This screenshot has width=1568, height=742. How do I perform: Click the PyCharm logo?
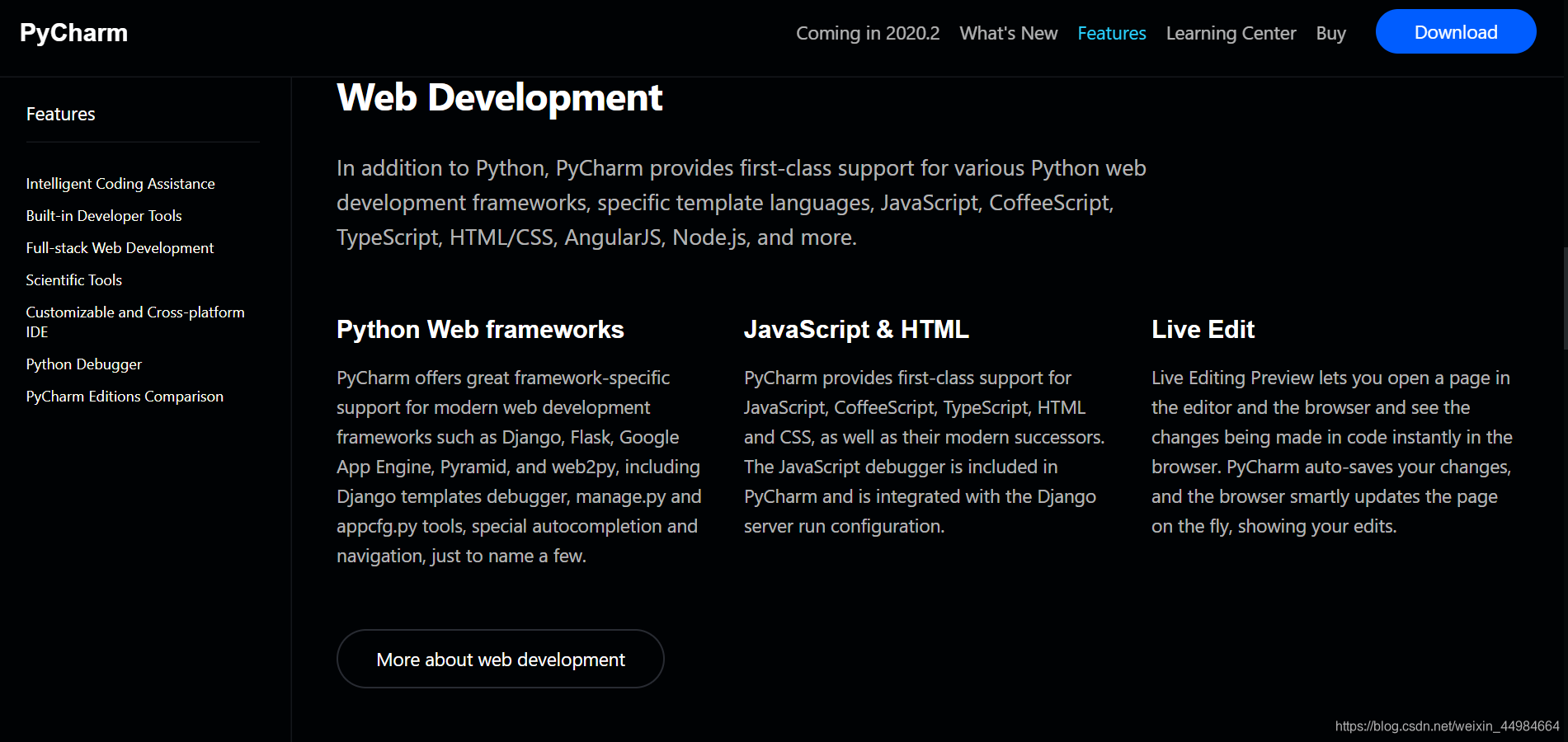(73, 33)
